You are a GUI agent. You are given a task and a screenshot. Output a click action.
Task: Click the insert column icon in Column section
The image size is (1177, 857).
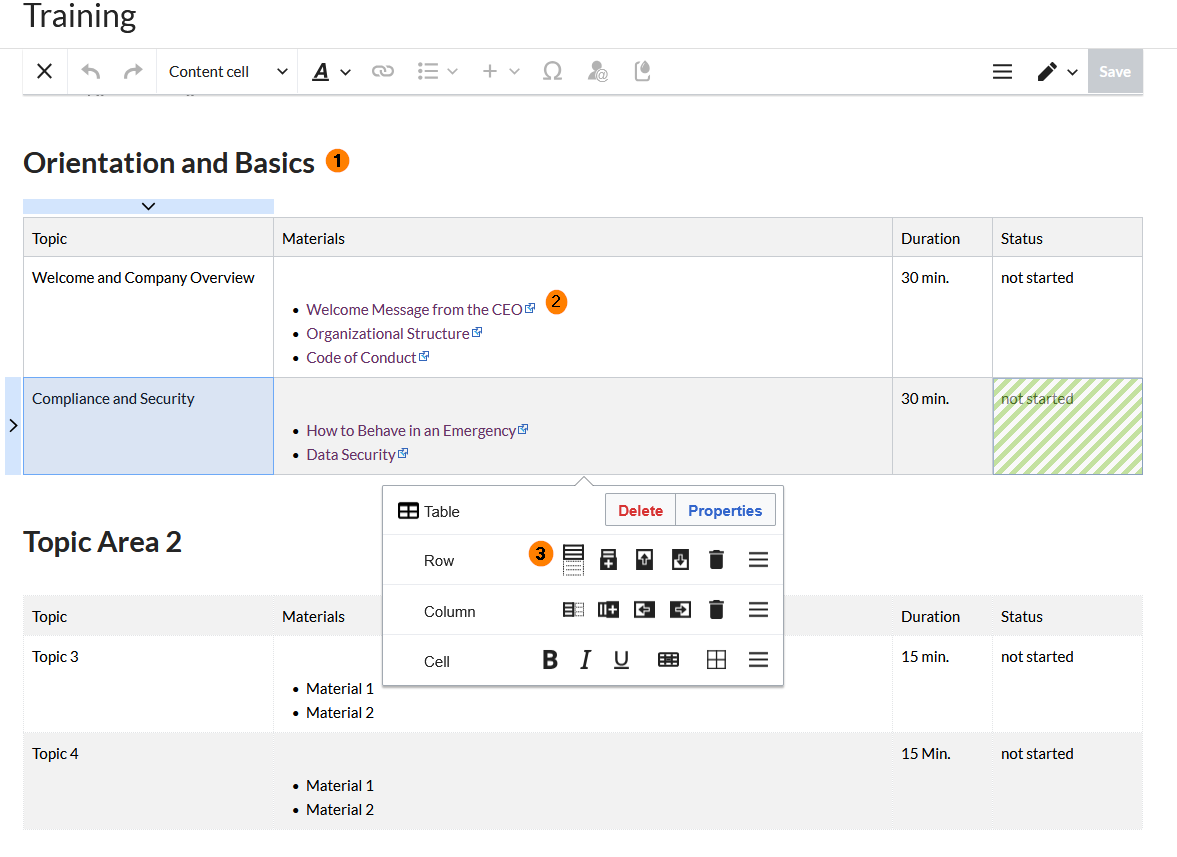[x=608, y=610]
